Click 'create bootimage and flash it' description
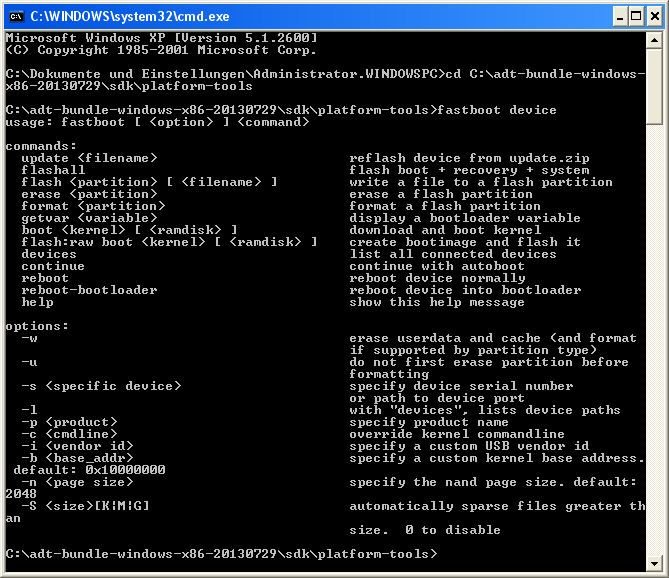The image size is (669, 578). pyautogui.click(x=465, y=242)
